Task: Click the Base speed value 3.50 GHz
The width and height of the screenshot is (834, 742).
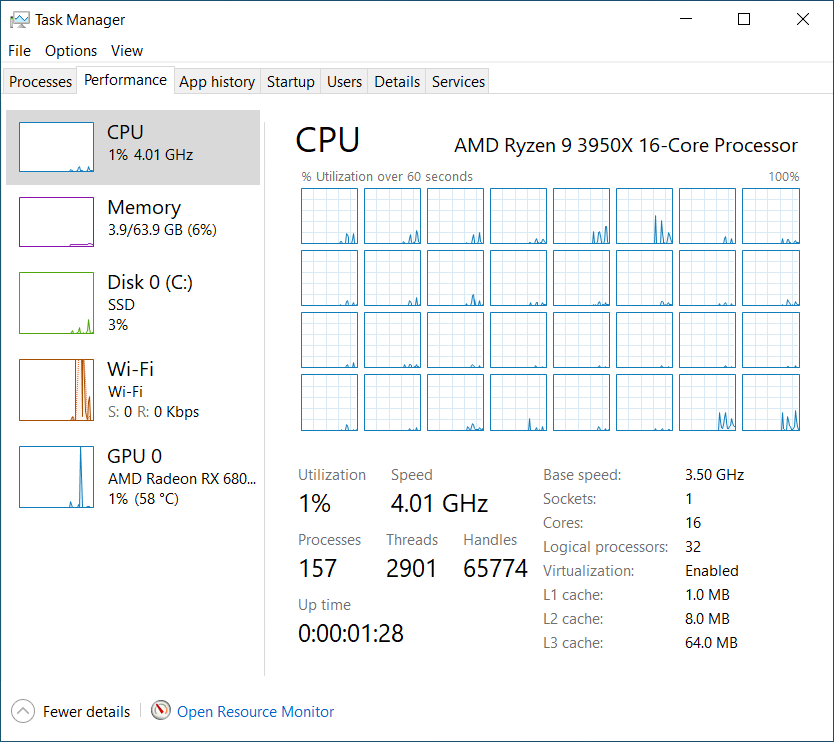Action: (x=714, y=474)
